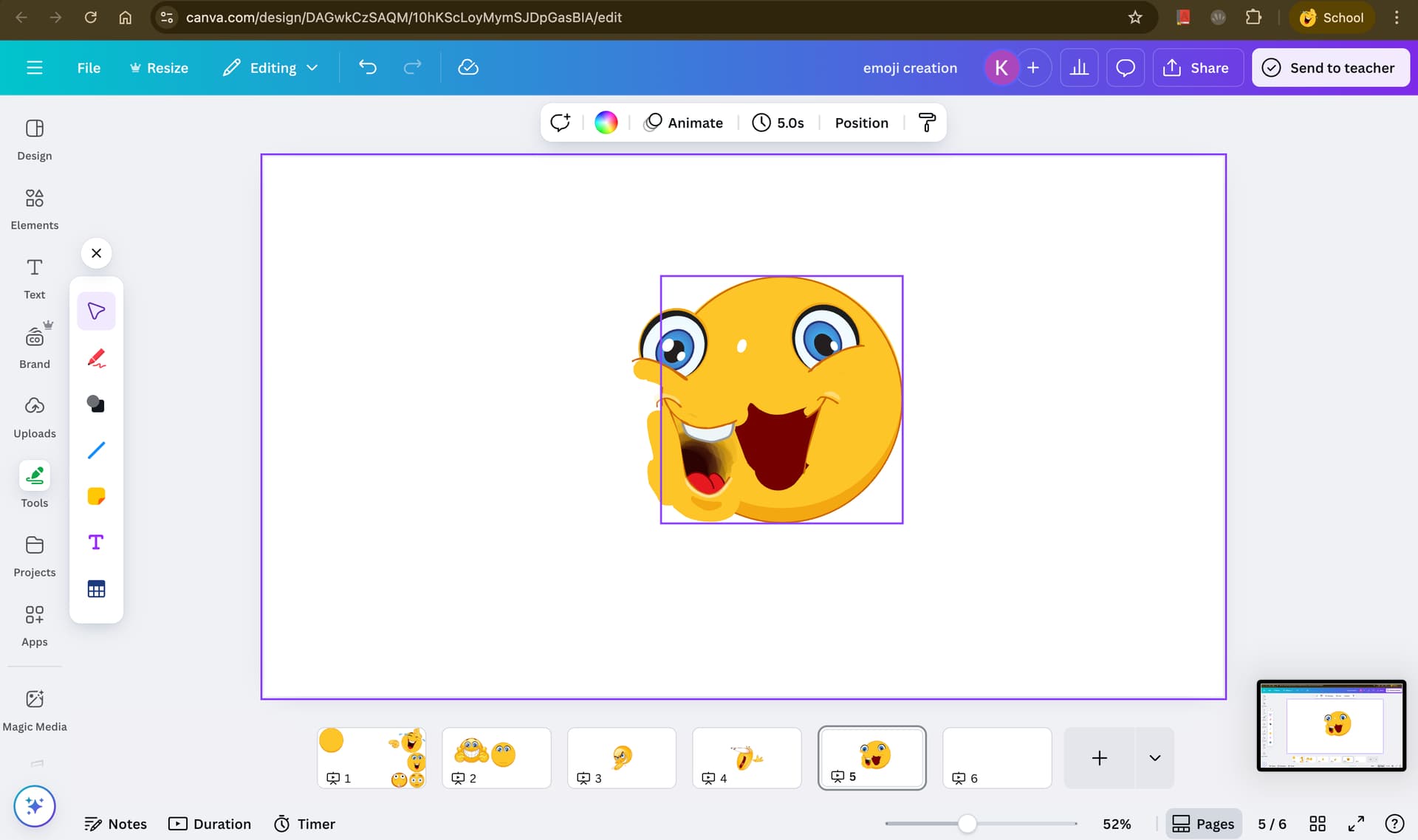Click the Send to teacher button
Image resolution: width=1418 pixels, height=840 pixels.
(1330, 68)
